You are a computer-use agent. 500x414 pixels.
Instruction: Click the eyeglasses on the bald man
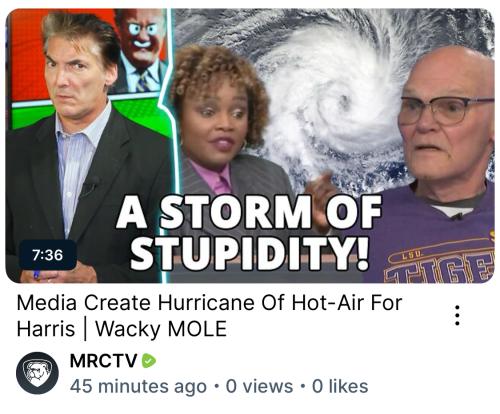point(445,109)
